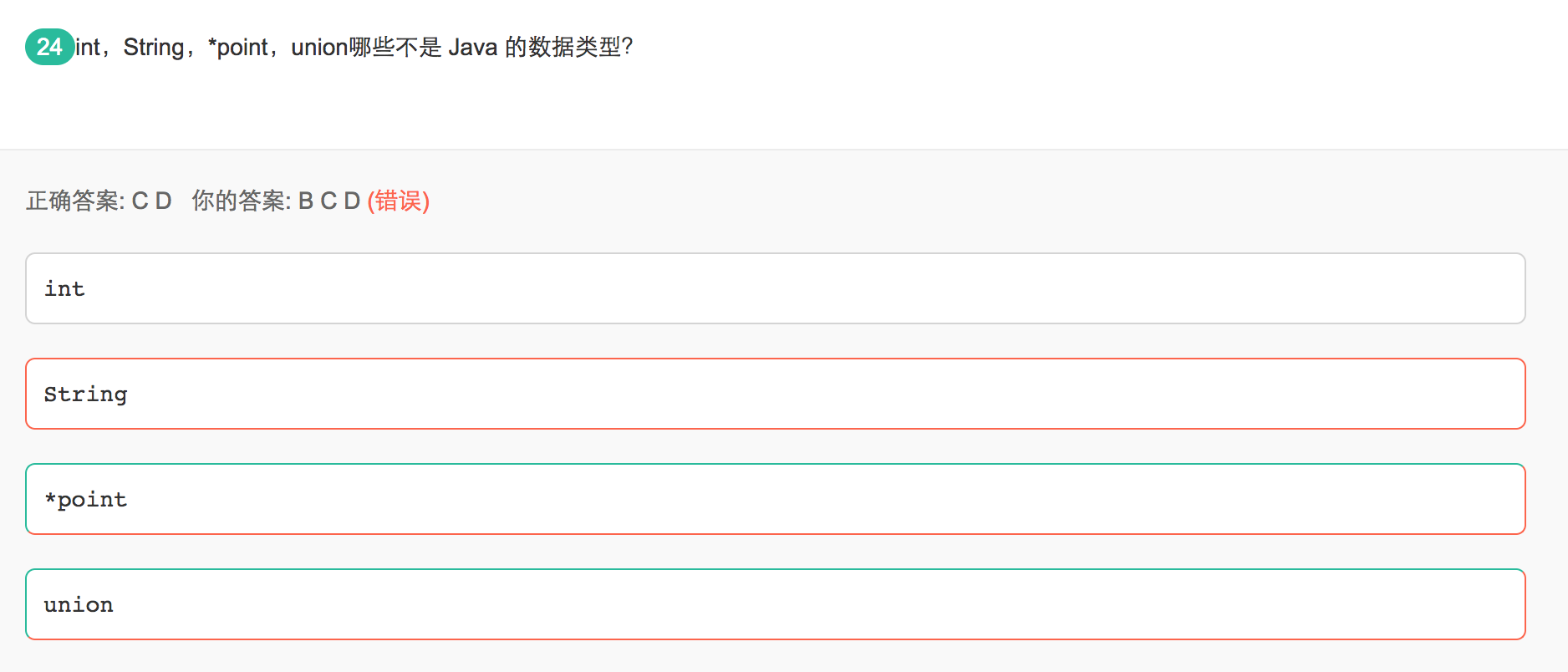Click the question mark ending the question
1568x672 pixels.
click(x=628, y=47)
